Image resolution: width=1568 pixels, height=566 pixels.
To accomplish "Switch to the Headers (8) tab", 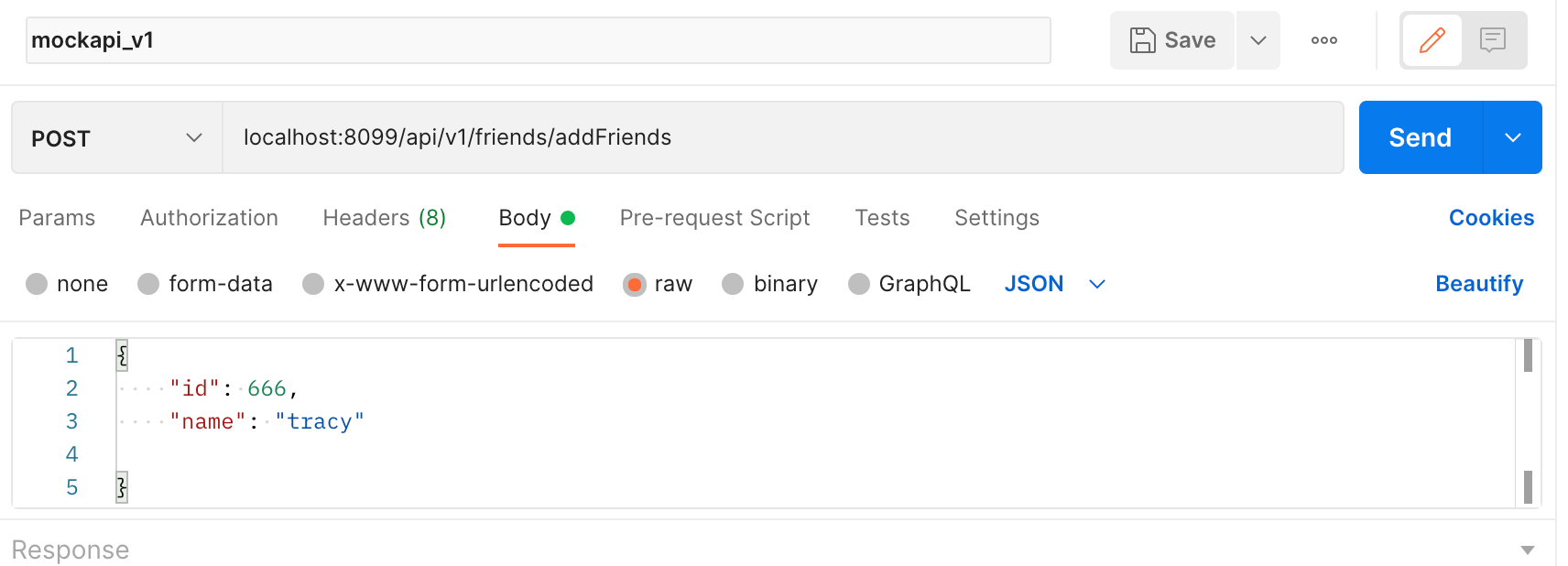I will (385, 218).
